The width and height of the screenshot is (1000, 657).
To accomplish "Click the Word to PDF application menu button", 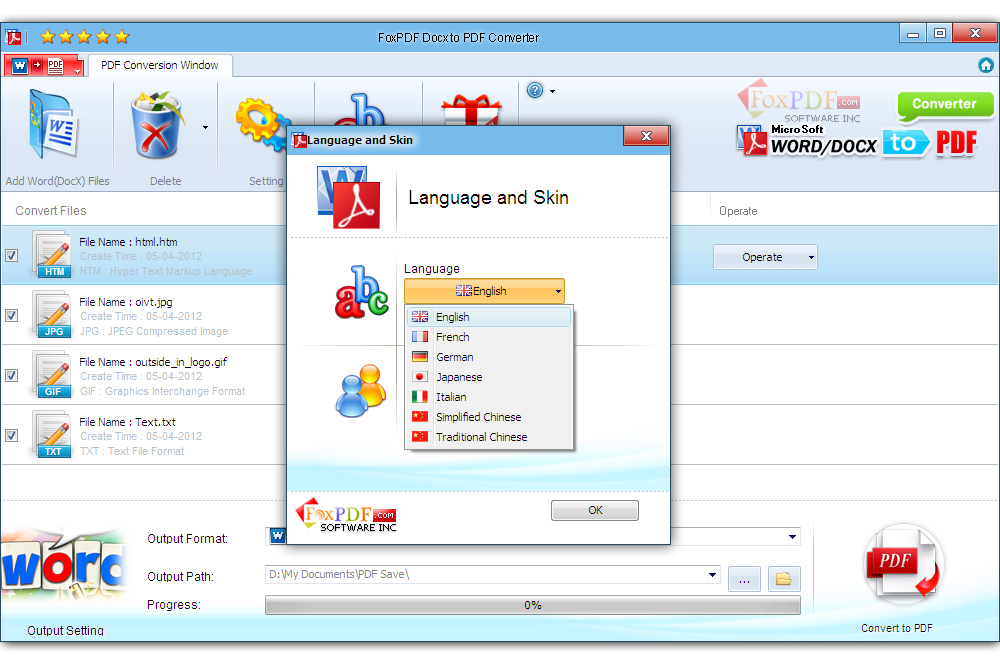I will point(44,65).
